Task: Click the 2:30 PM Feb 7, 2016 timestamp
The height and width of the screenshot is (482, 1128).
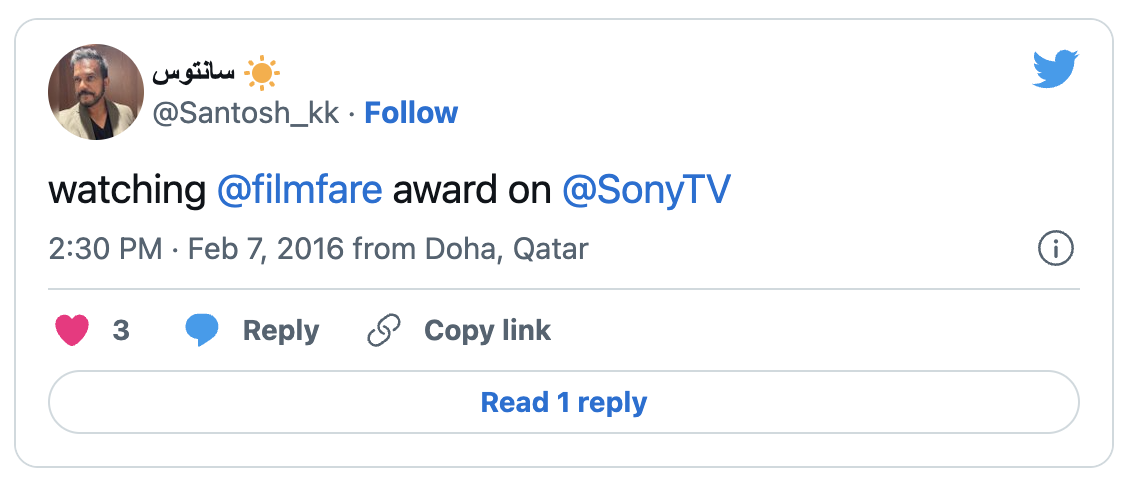Action: (x=198, y=248)
